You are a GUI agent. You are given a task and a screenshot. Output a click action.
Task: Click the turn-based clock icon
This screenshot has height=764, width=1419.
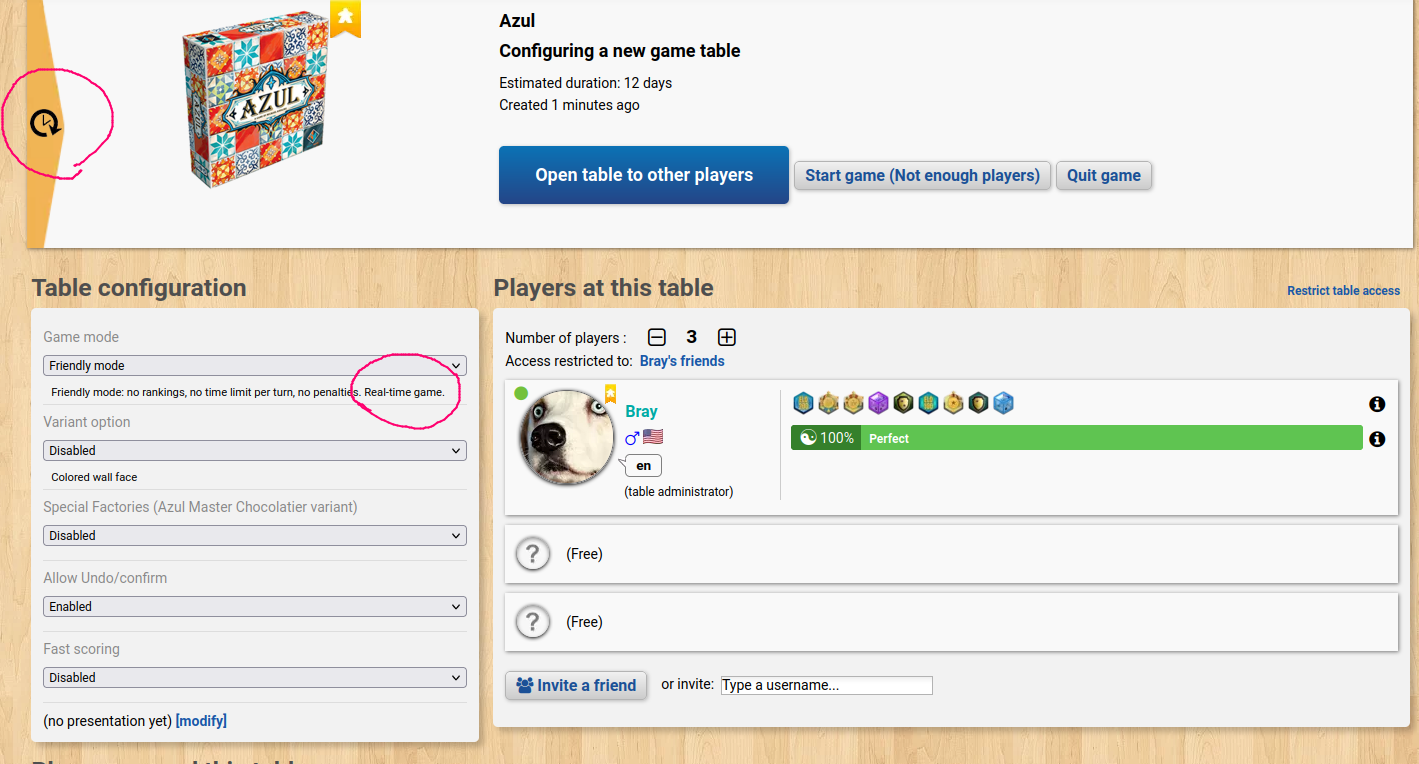(45, 124)
